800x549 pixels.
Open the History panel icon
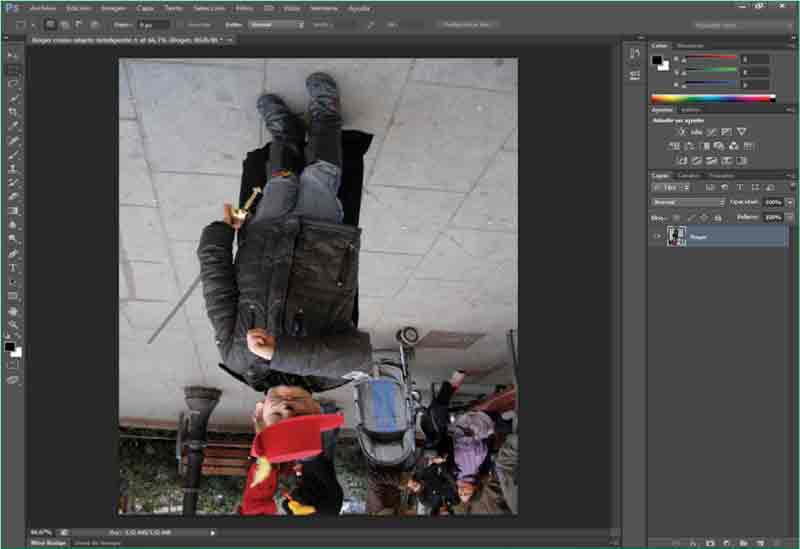pos(634,53)
